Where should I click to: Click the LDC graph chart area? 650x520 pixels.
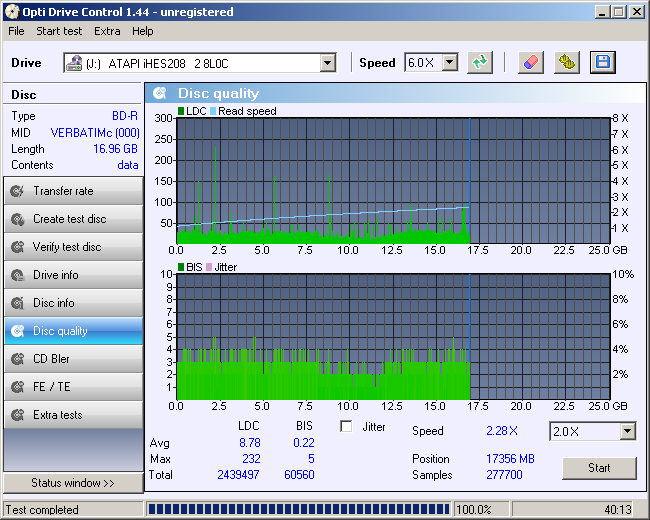pos(393,181)
